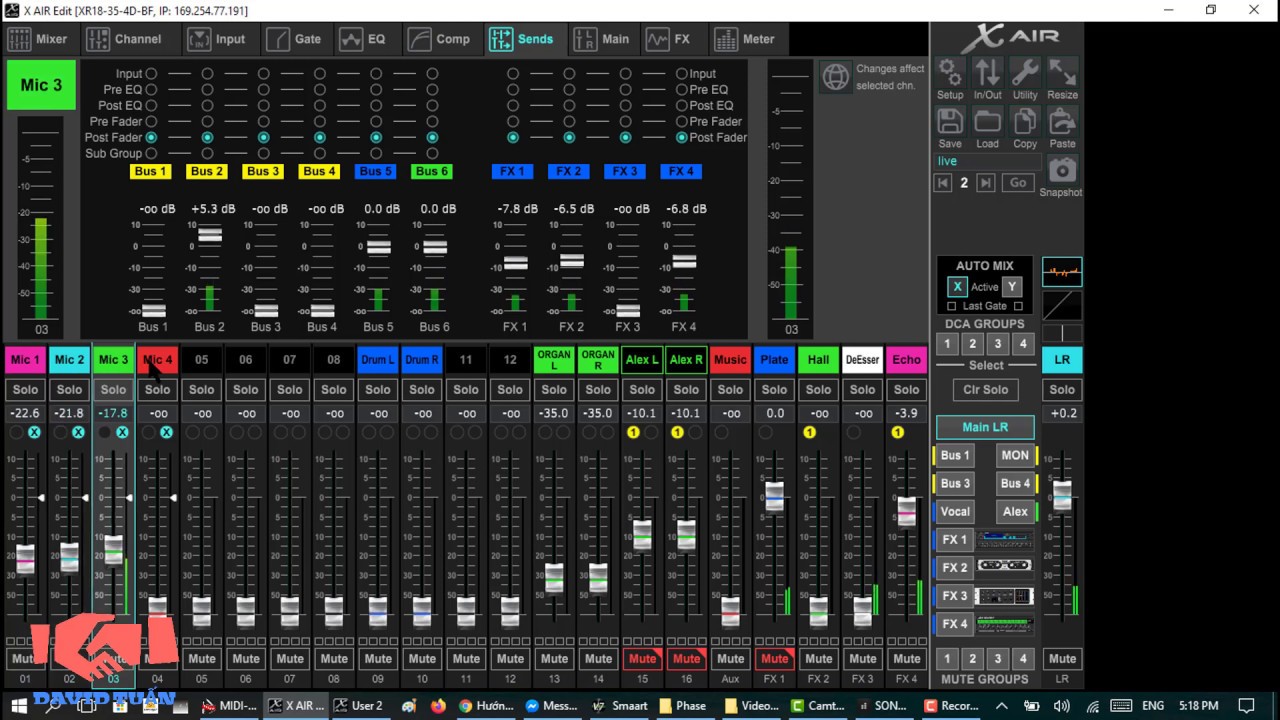1280x720 pixels.
Task: Open the RTA waveform thumbnail above LR
Action: point(1062,272)
